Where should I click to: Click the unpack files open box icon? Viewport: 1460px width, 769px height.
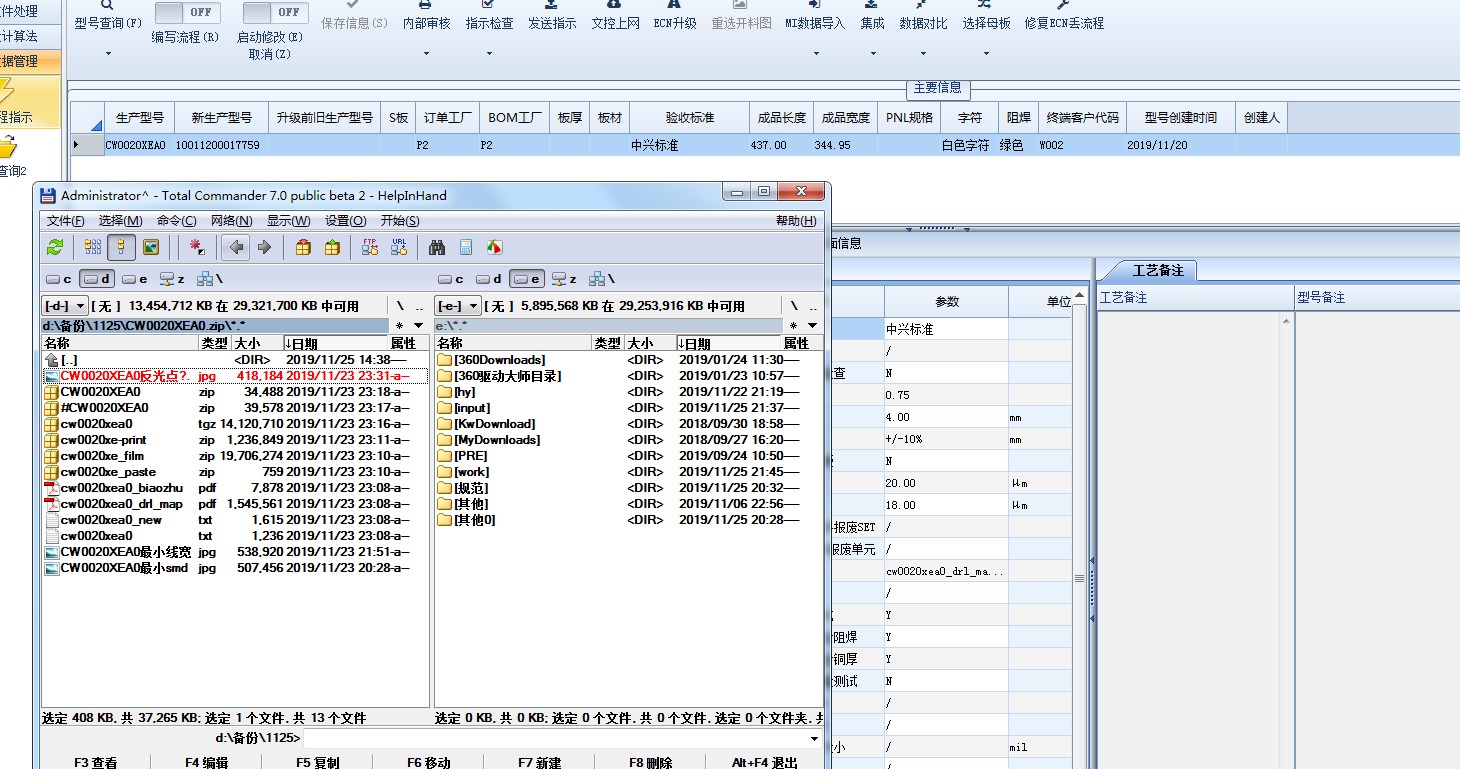332,247
